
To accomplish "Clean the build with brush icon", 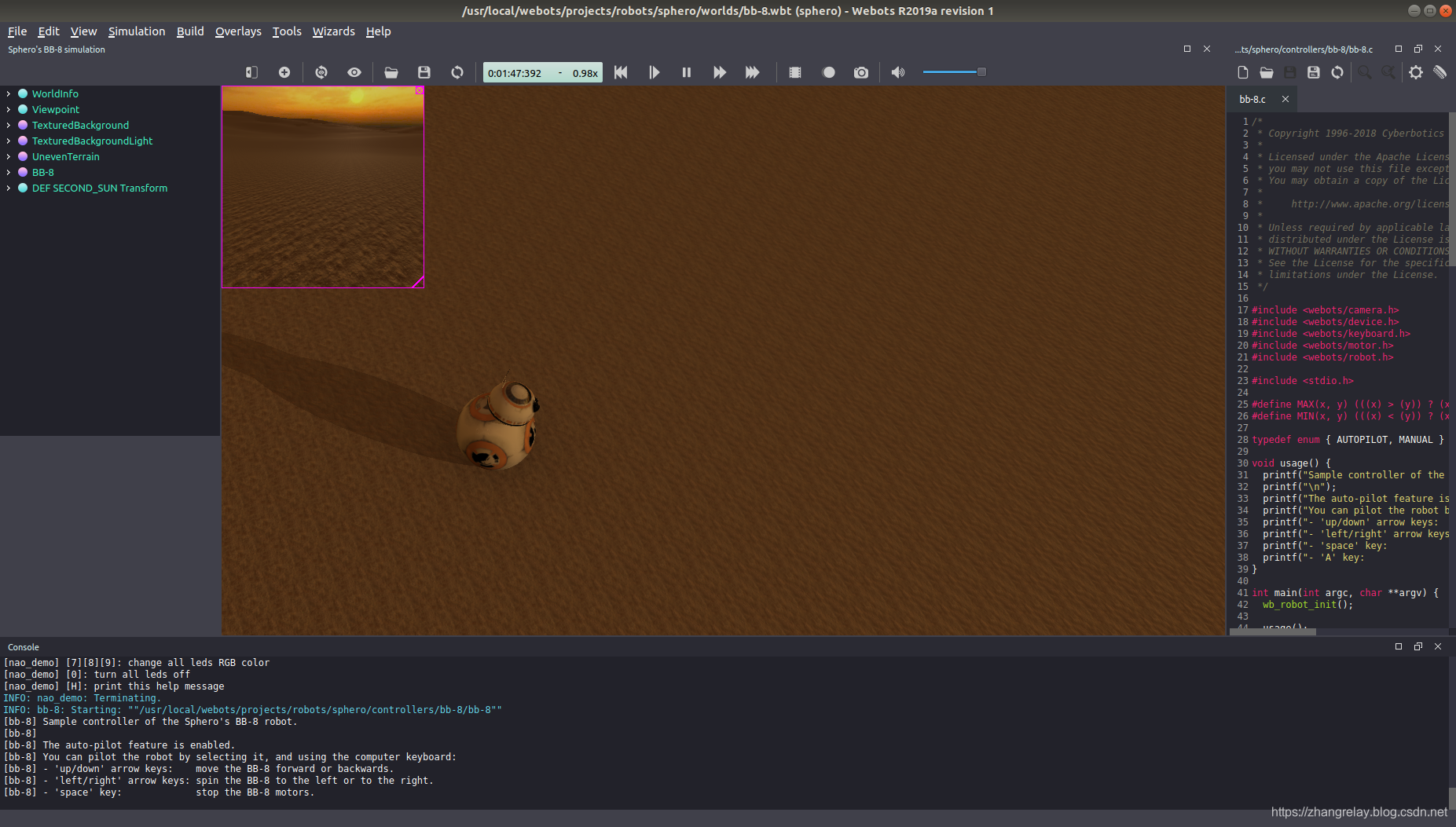I will pyautogui.click(x=1439, y=72).
